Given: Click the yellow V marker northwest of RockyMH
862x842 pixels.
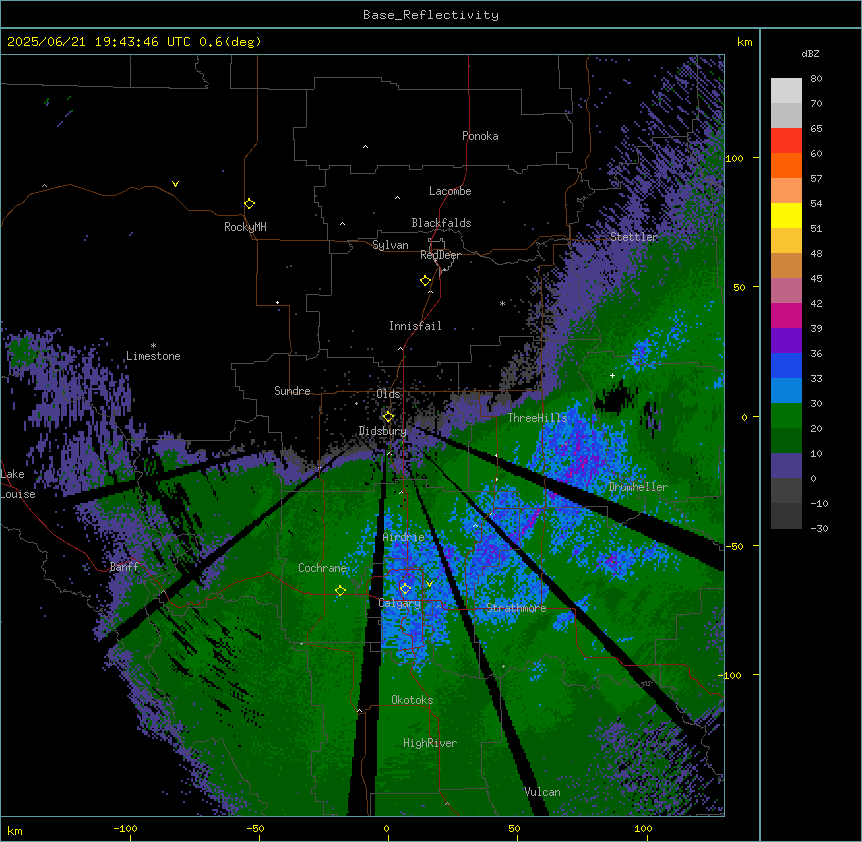Looking at the screenshot, I should 175,184.
